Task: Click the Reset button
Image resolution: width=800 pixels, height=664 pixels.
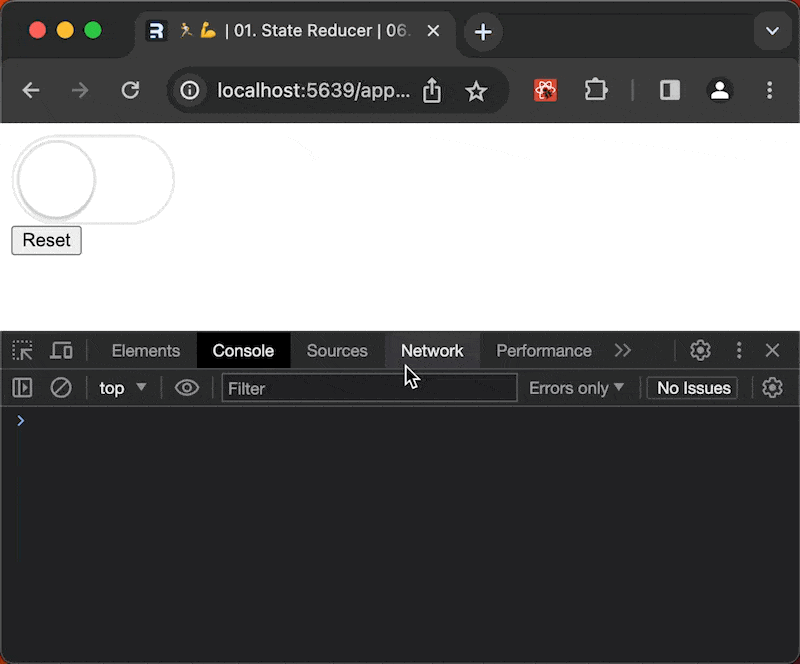Action: click(x=46, y=241)
